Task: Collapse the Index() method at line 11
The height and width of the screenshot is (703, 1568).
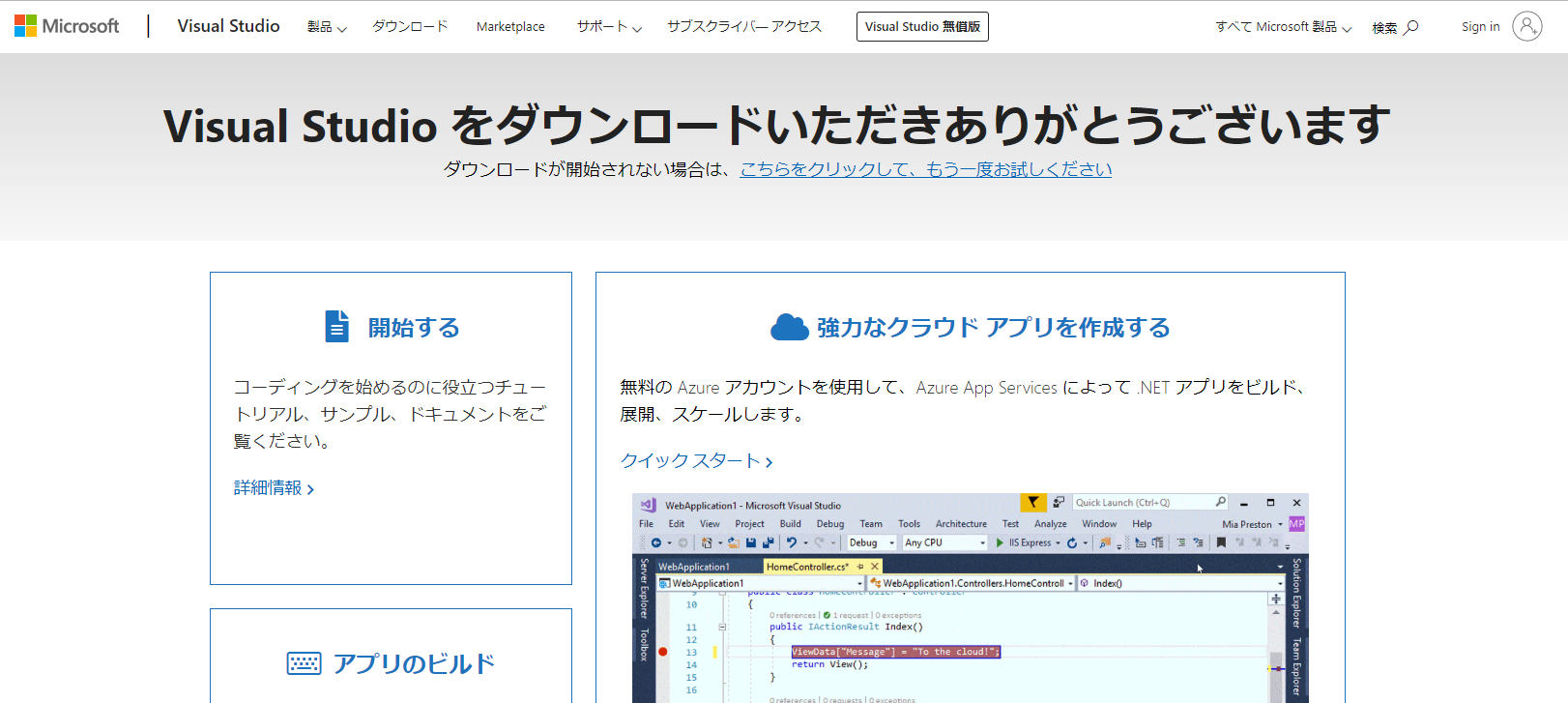Action: click(722, 627)
